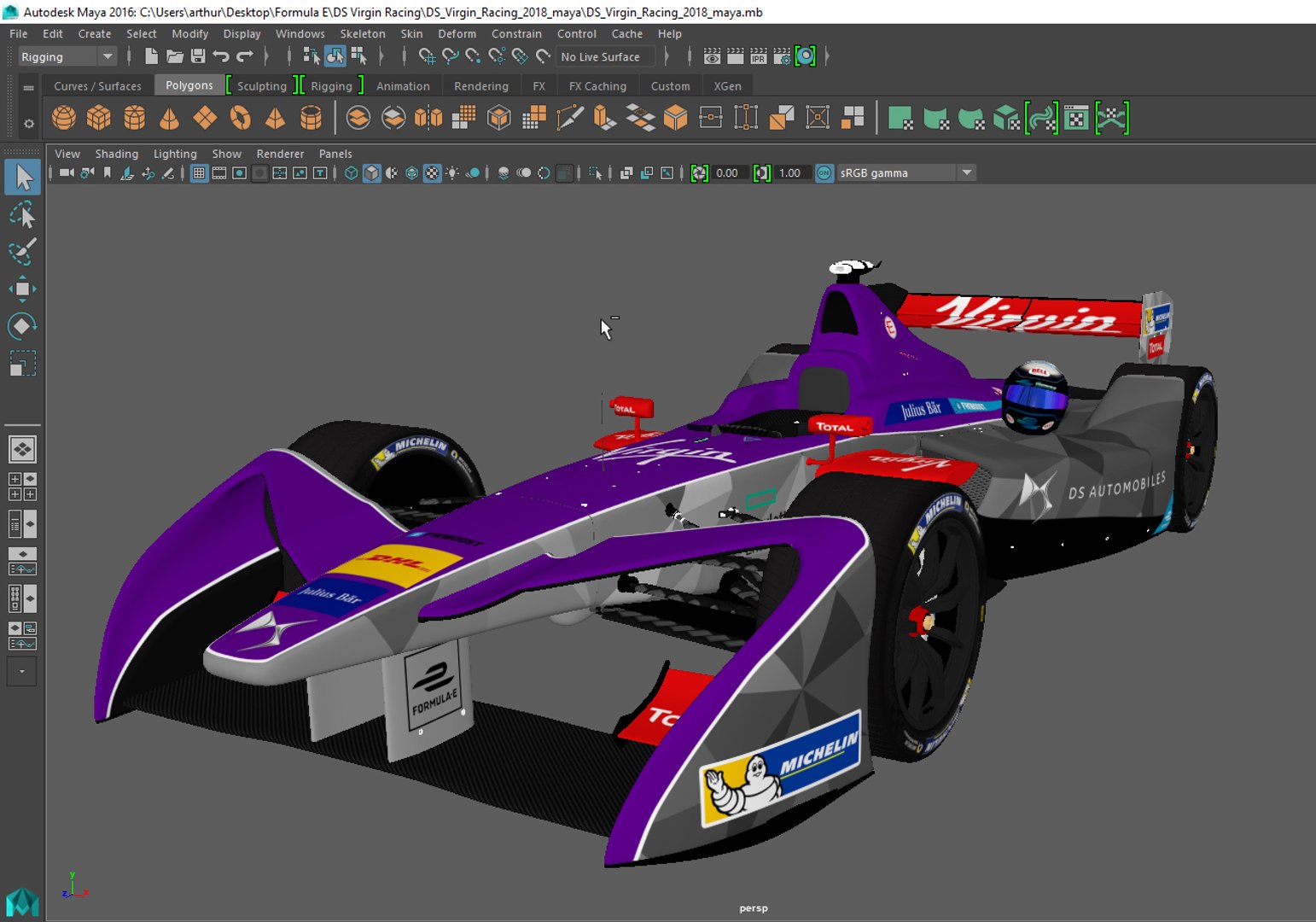Activate the Scale tool in the toolbox
Image resolution: width=1316 pixels, height=922 pixels.
point(22,364)
